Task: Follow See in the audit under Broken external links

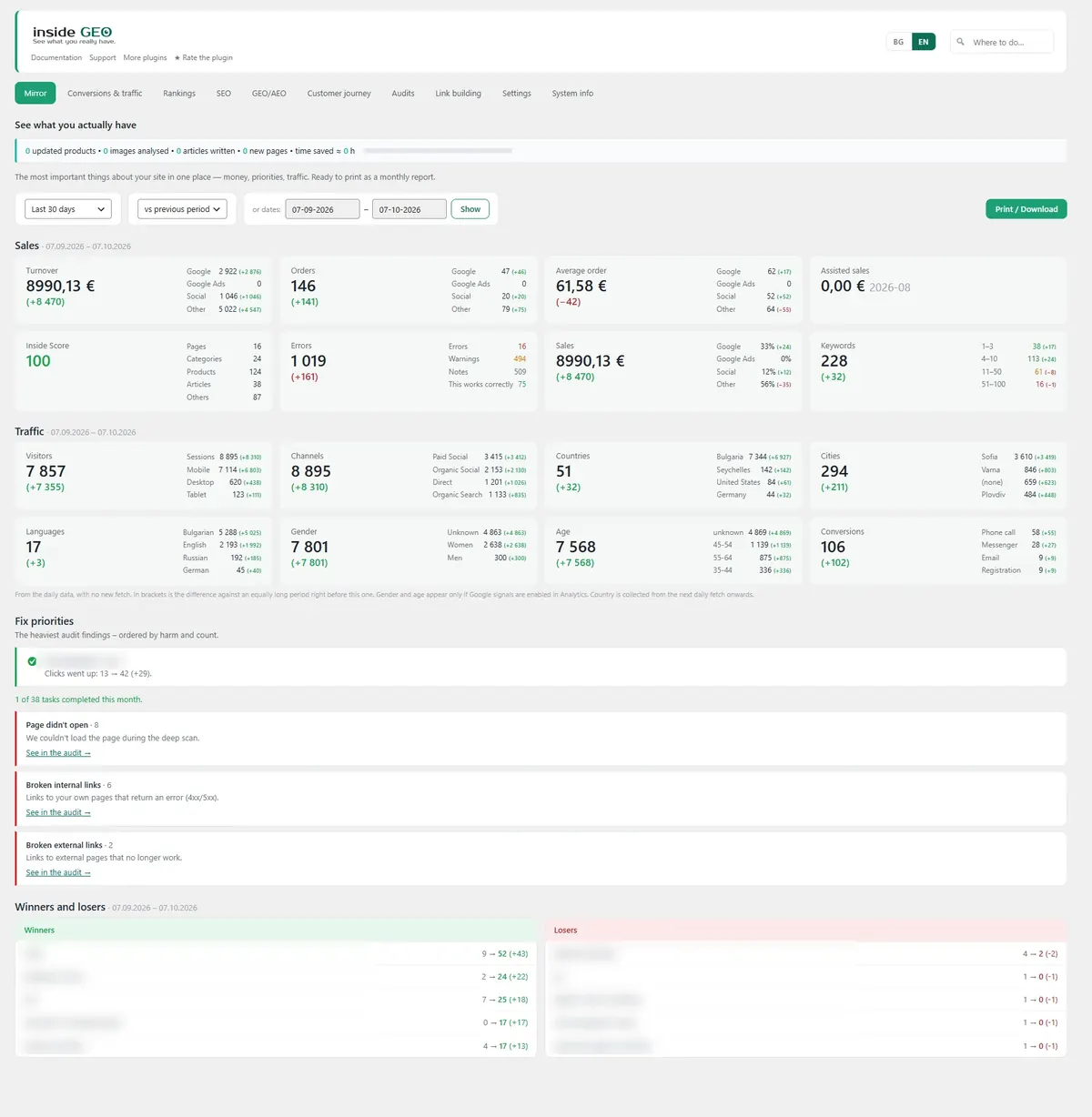Action: (x=58, y=872)
